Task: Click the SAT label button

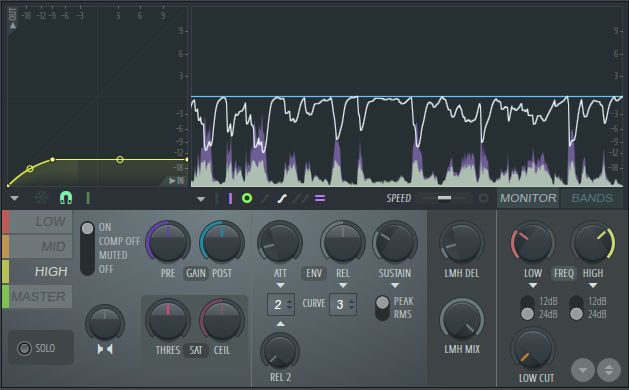Action: coord(196,350)
